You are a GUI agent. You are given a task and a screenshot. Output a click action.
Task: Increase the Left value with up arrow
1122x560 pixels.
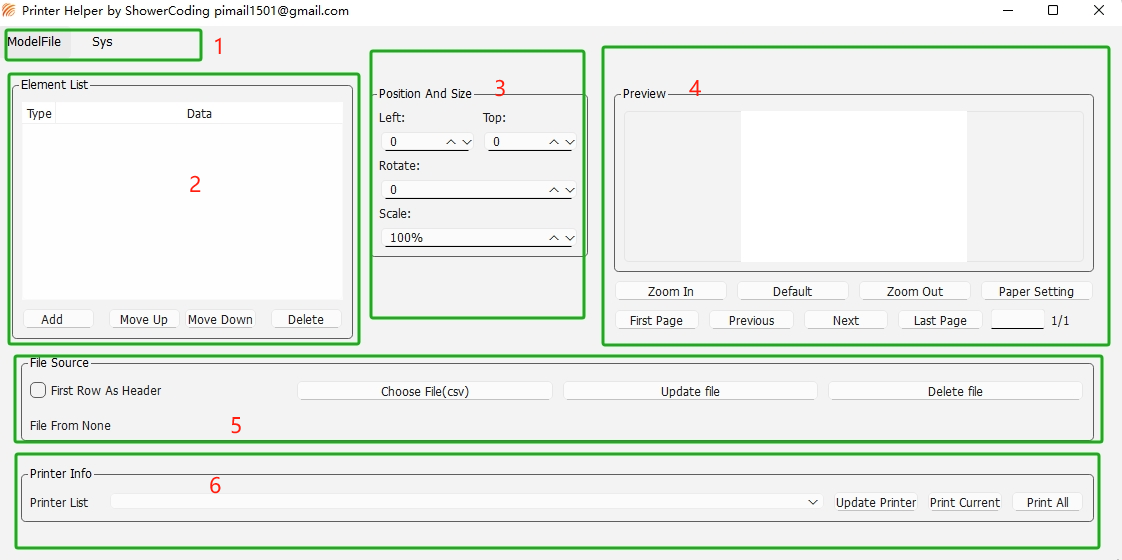point(452,142)
